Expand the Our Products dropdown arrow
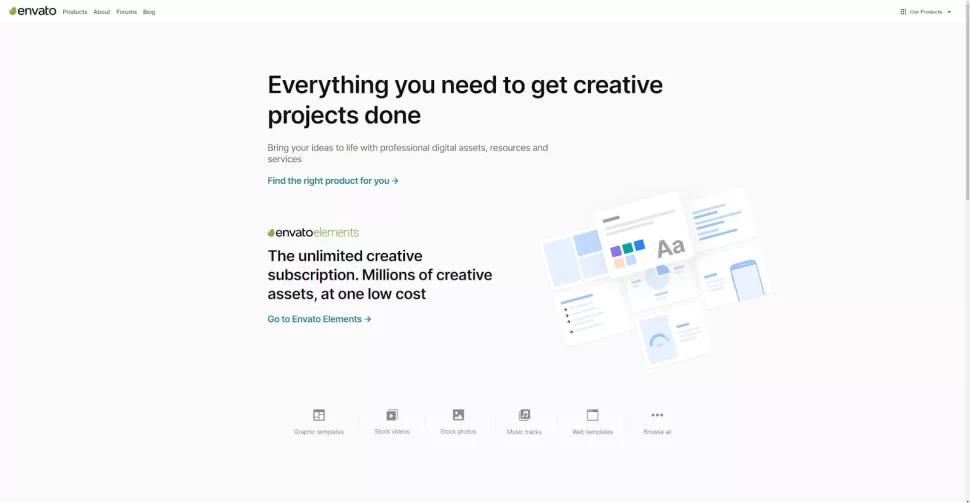 coord(949,12)
